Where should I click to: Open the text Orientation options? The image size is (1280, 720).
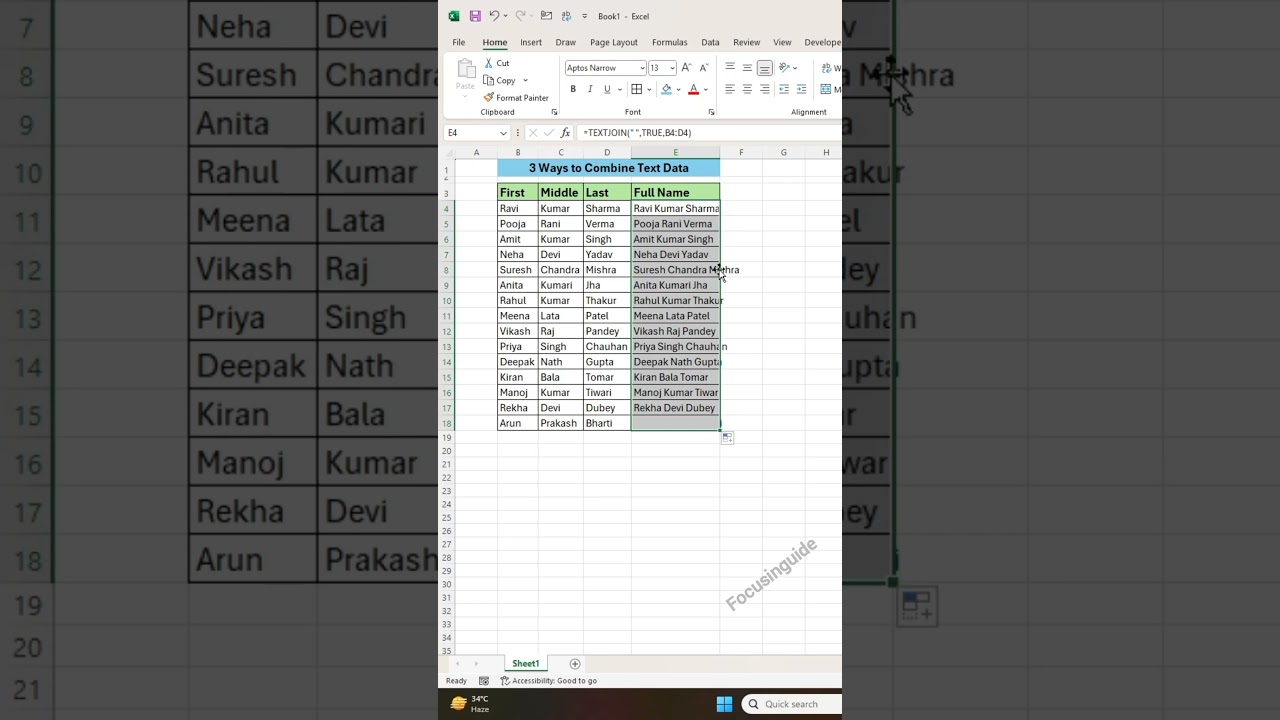(x=788, y=68)
